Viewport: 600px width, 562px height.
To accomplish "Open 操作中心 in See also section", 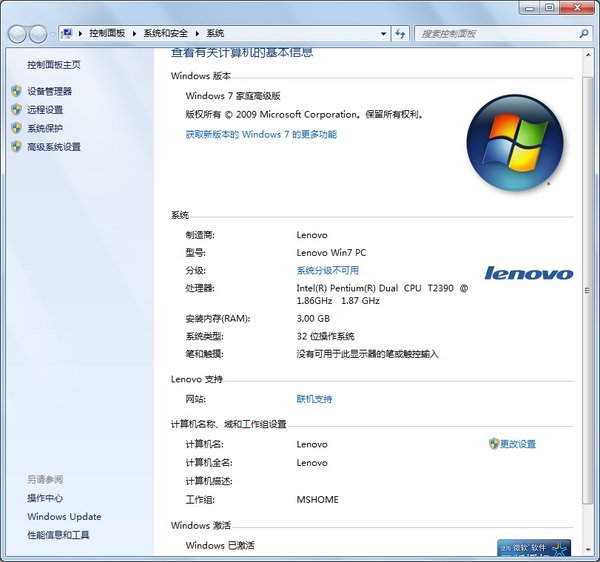I will point(45,498).
